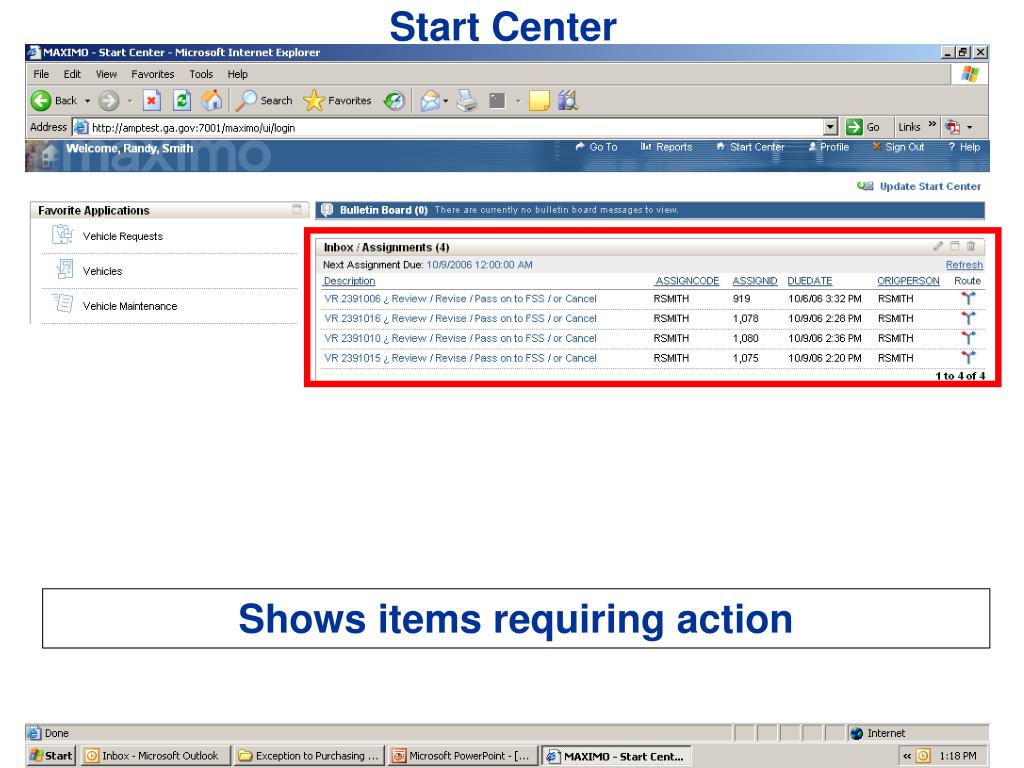Open the Vehicles application icon

tap(64, 269)
